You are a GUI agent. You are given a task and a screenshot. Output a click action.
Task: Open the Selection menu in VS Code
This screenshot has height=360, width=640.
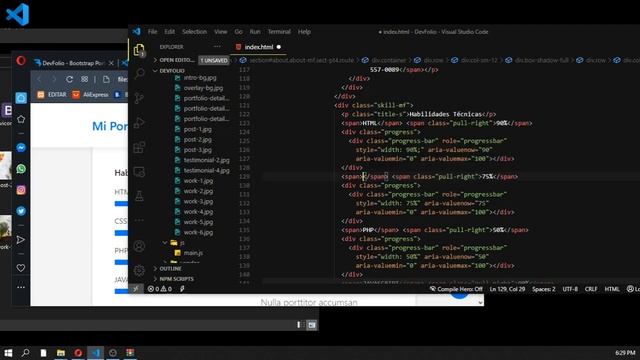click(x=194, y=32)
